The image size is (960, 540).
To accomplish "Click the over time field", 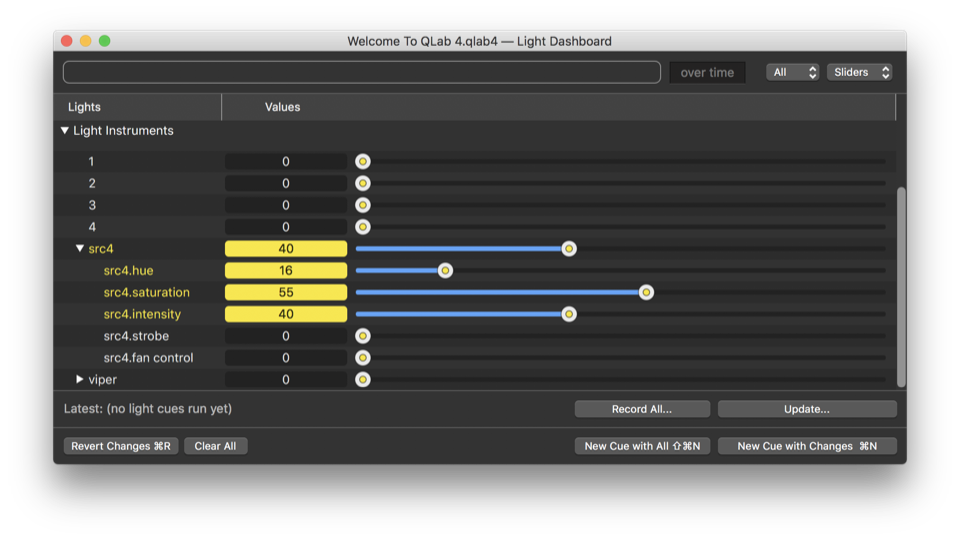I will (x=707, y=72).
